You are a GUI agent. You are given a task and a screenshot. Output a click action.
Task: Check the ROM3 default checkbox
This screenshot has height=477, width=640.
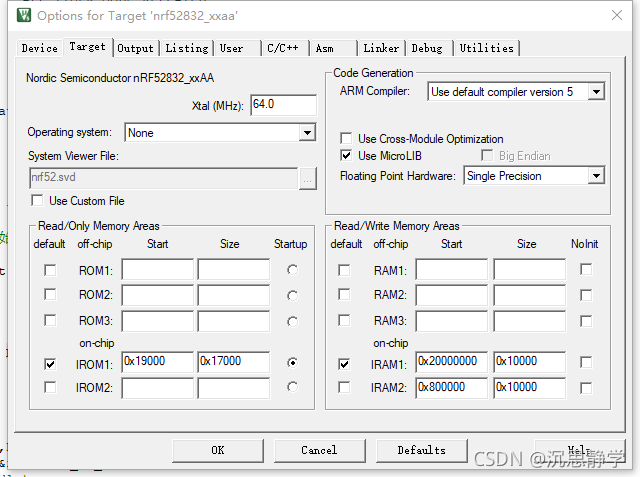(50, 320)
